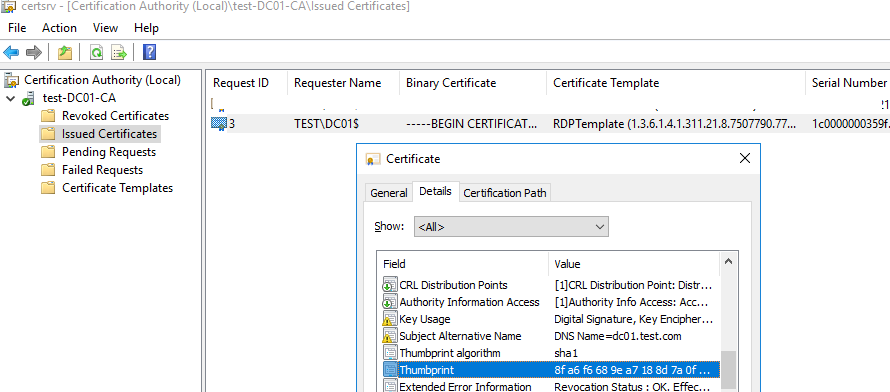Click the thumbprint value 8f a6 f6 68

click(632, 370)
